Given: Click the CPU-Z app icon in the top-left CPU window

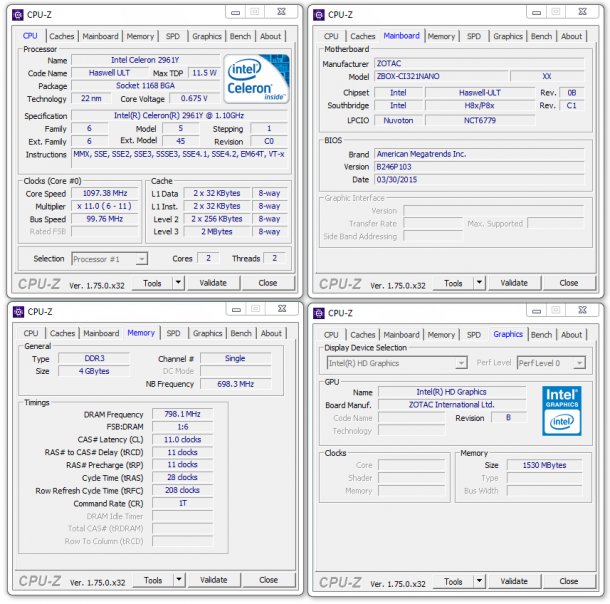Looking at the screenshot, I should pyautogui.click(x=18, y=15).
